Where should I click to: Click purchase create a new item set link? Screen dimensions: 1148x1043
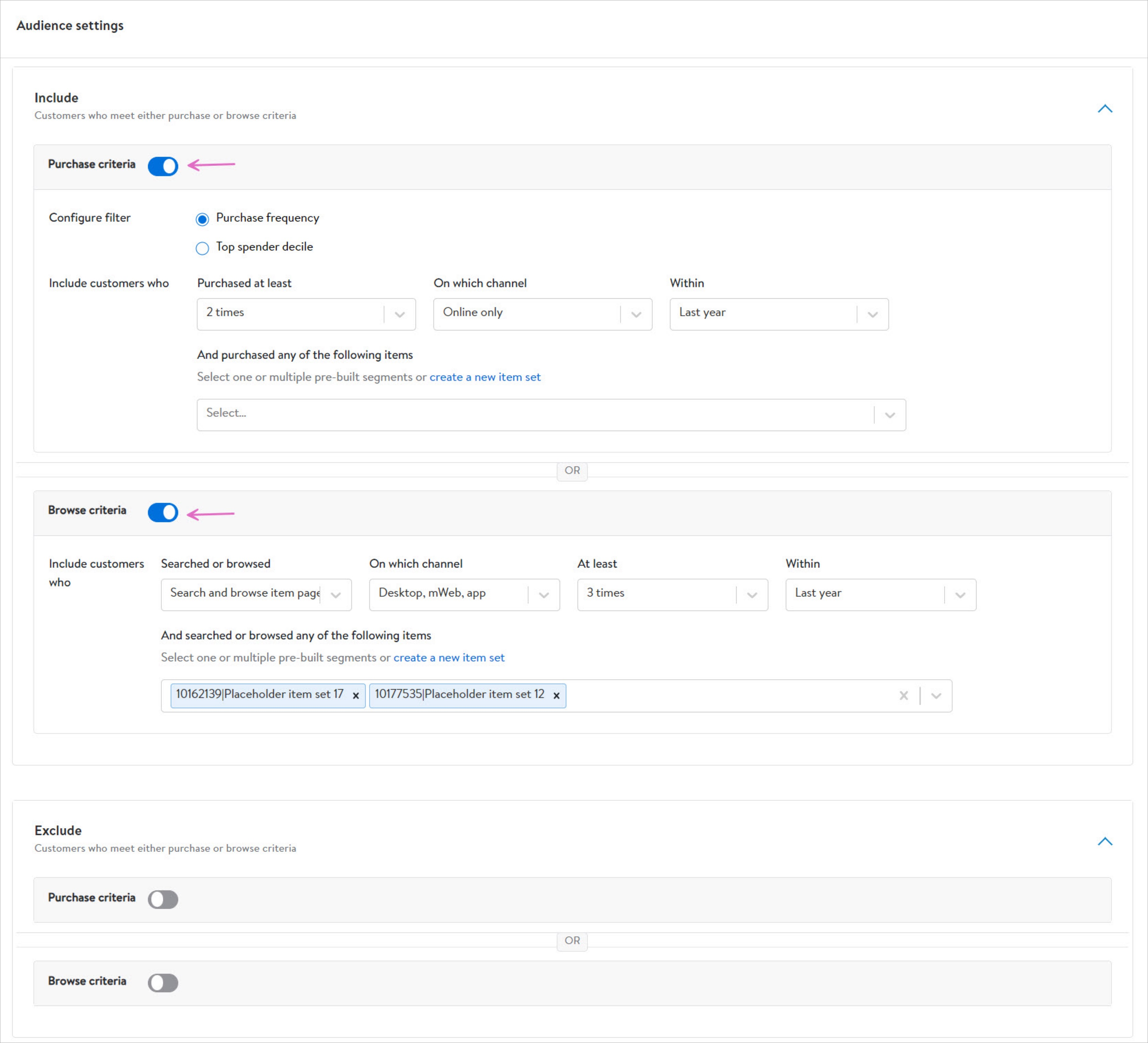[x=485, y=377]
